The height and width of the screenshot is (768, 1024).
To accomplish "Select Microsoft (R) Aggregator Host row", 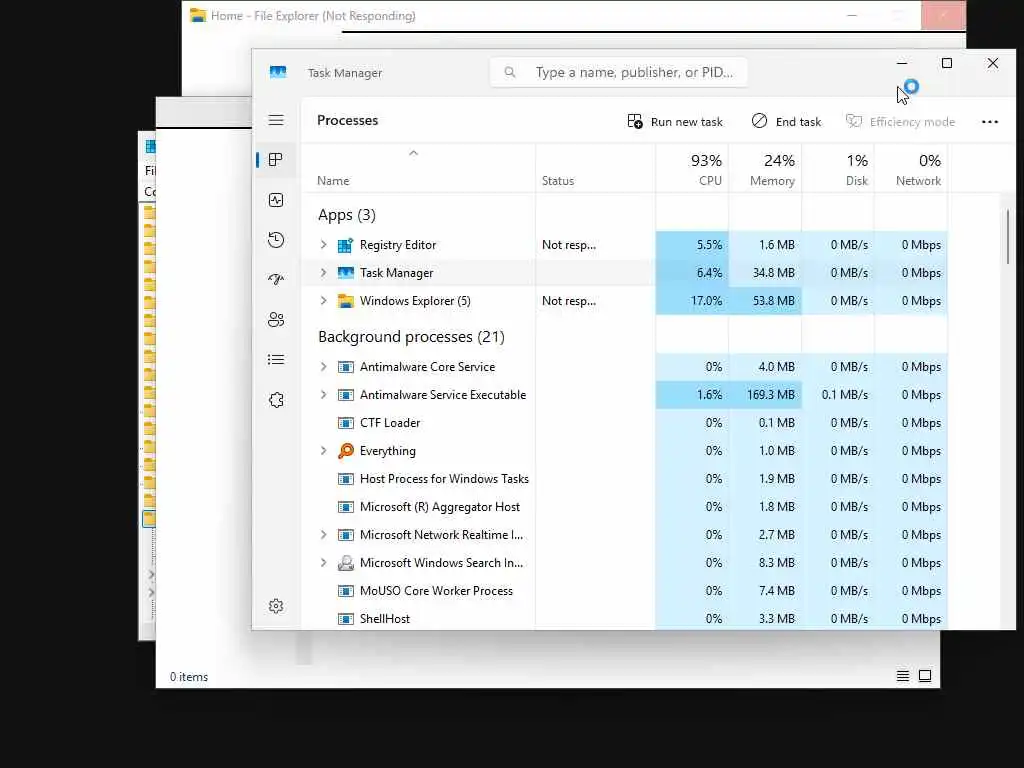I will point(440,507).
